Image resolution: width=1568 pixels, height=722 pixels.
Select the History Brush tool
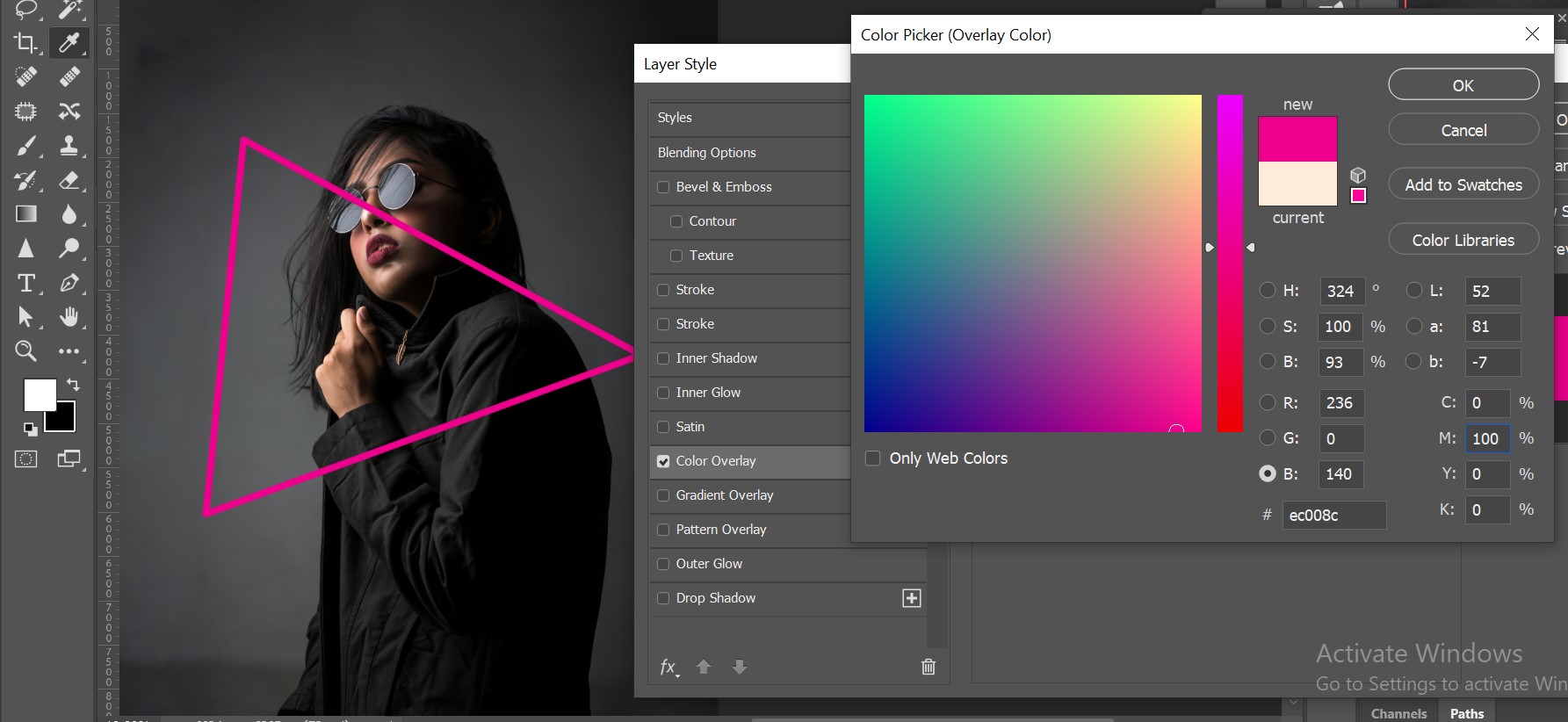click(x=26, y=180)
